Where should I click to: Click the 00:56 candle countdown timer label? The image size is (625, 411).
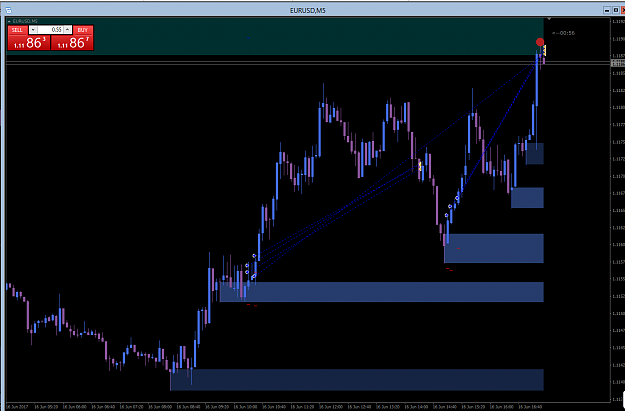point(564,33)
